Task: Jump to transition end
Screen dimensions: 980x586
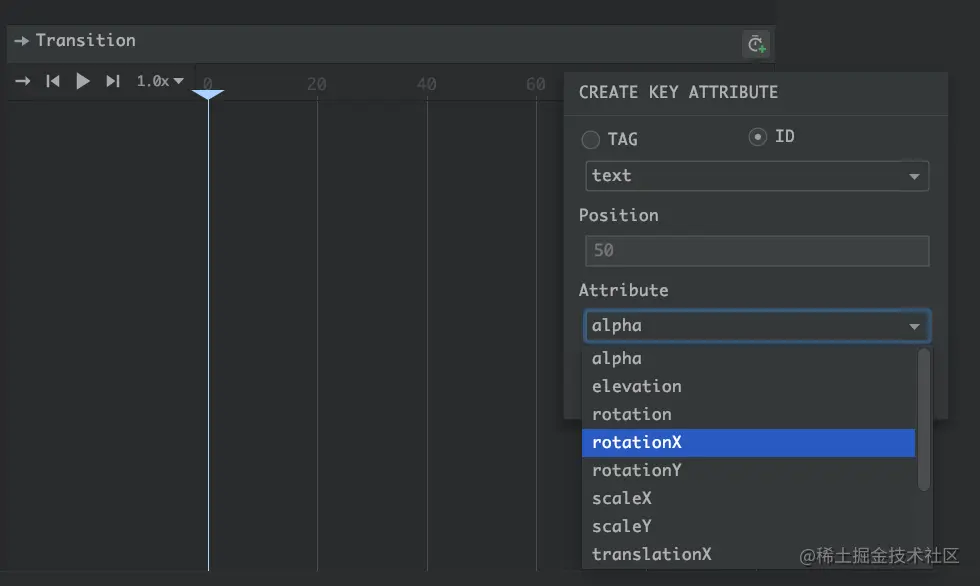Action: tap(112, 81)
